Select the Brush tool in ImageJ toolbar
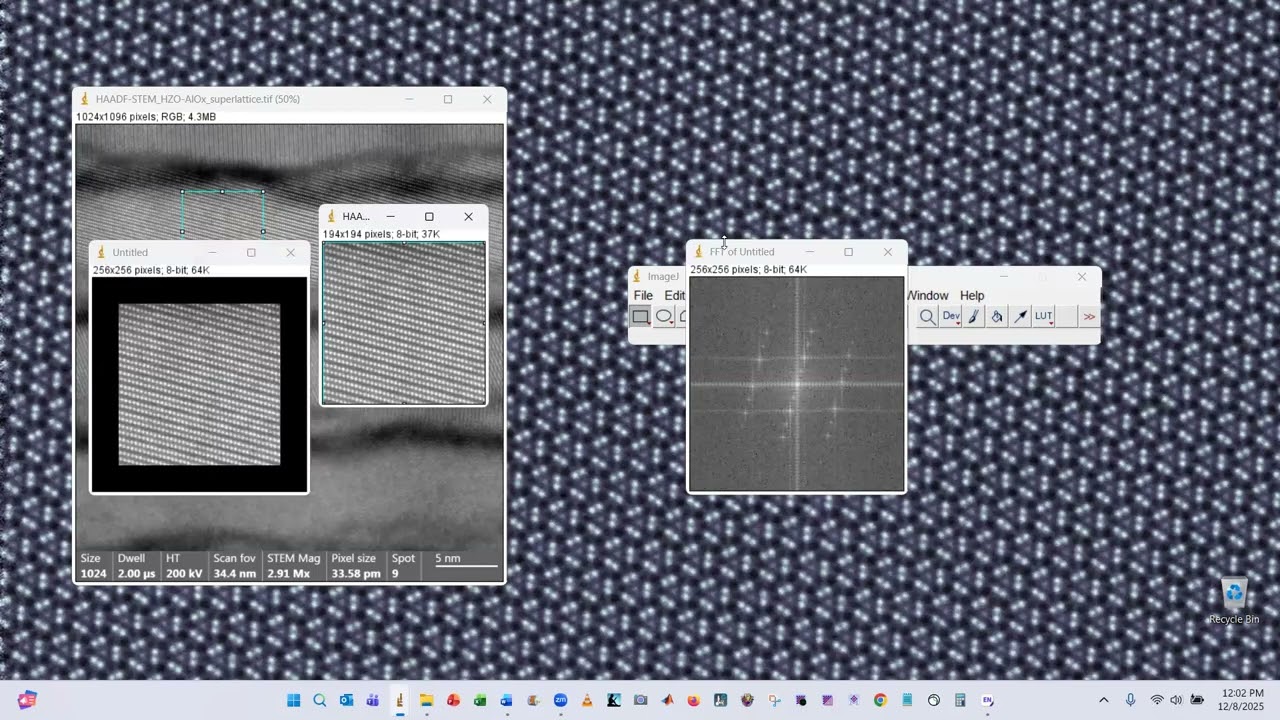Image resolution: width=1280 pixels, height=720 pixels. pos(974,316)
